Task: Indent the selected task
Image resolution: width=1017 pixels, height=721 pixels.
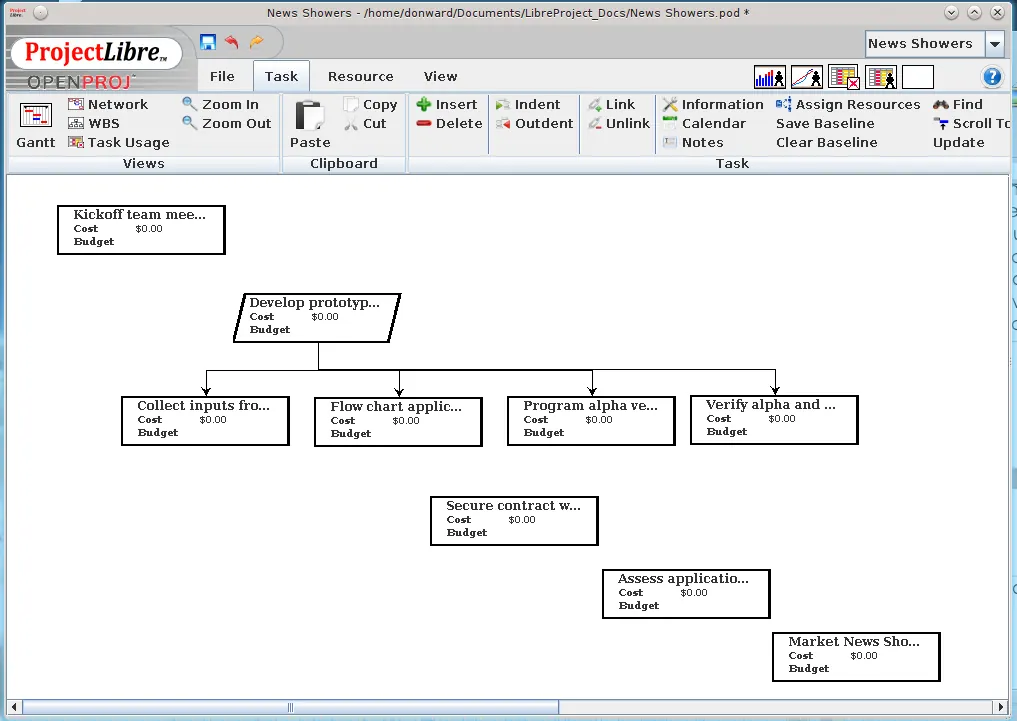Action: [527, 104]
